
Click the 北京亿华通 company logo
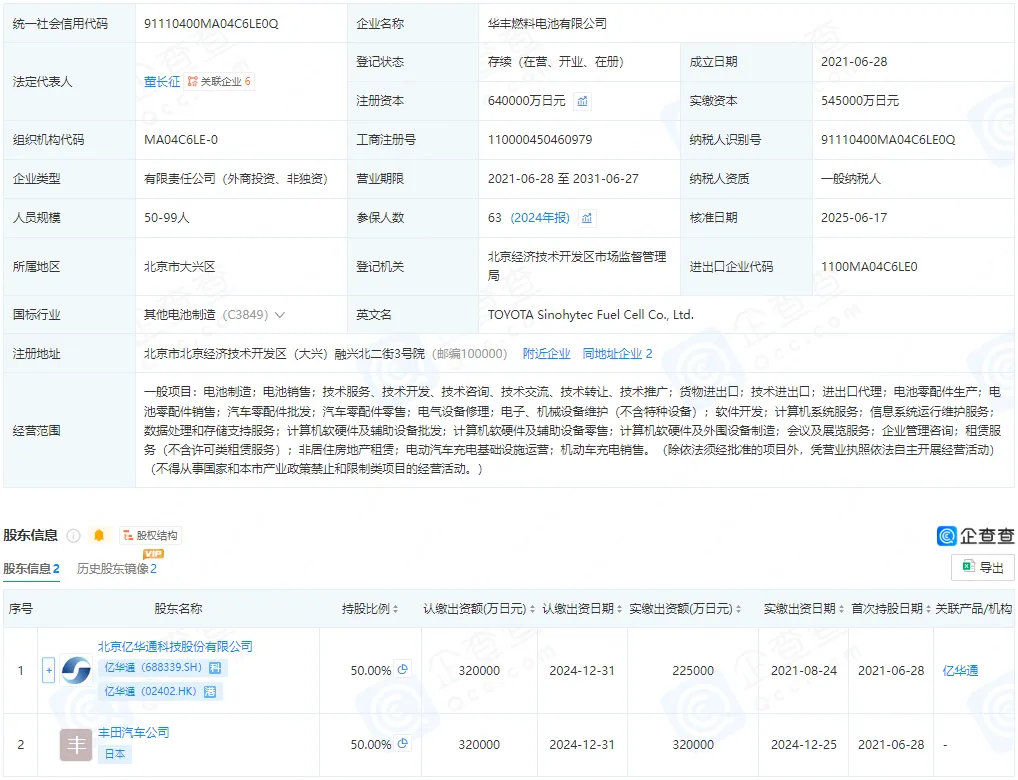[76, 670]
